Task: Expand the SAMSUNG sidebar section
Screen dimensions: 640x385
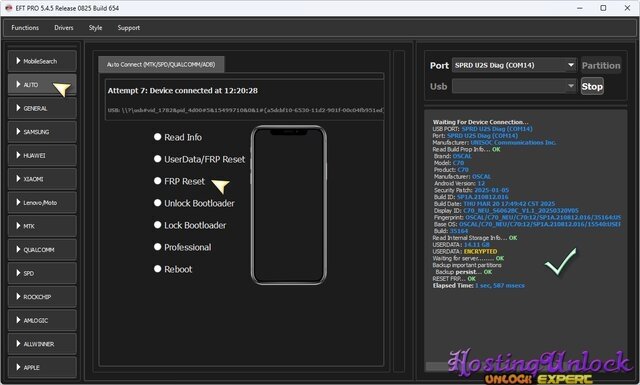Action: [42, 132]
